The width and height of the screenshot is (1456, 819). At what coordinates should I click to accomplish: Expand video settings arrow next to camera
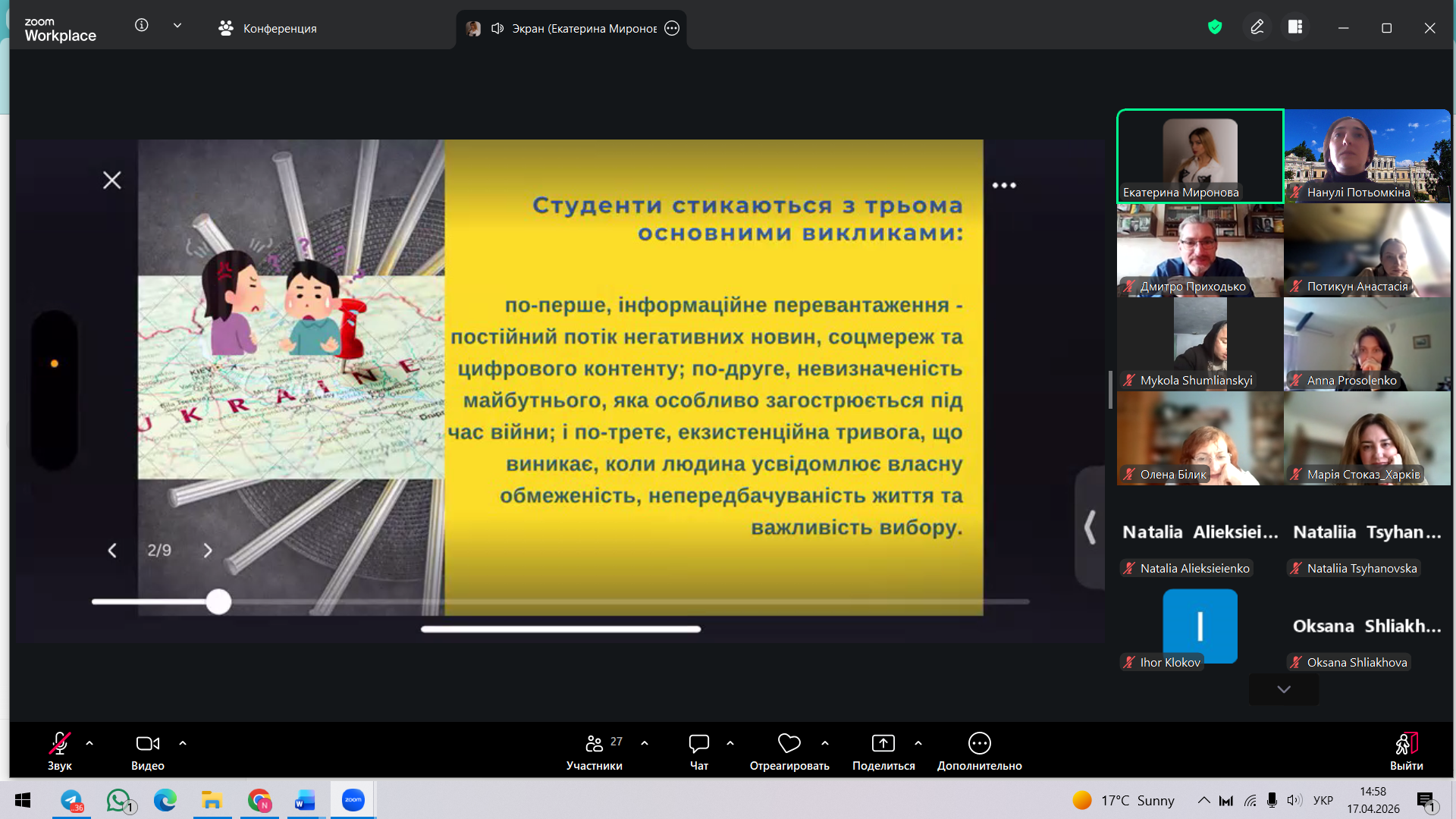pos(183,743)
